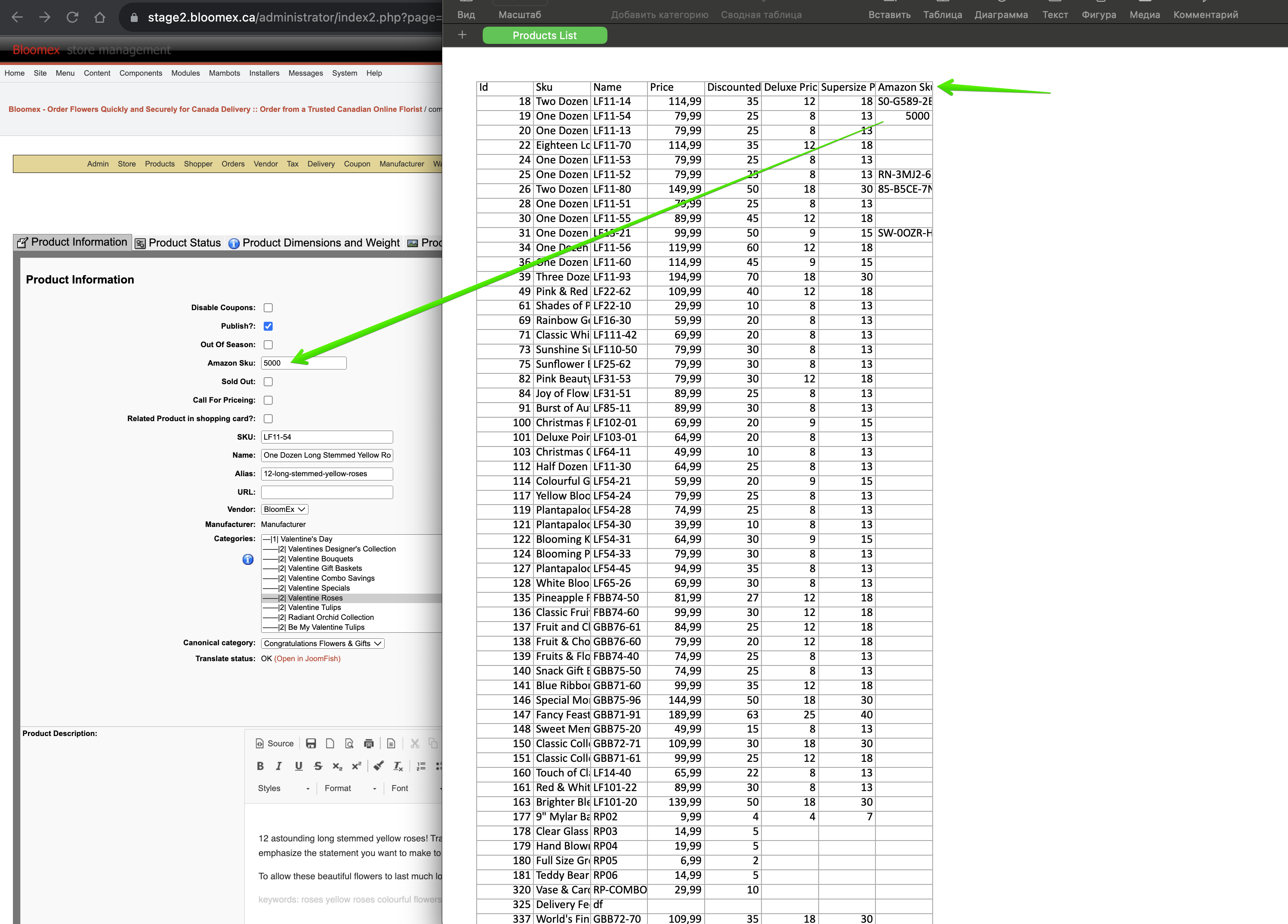Click the blue info icon beside Categories

tap(248, 559)
